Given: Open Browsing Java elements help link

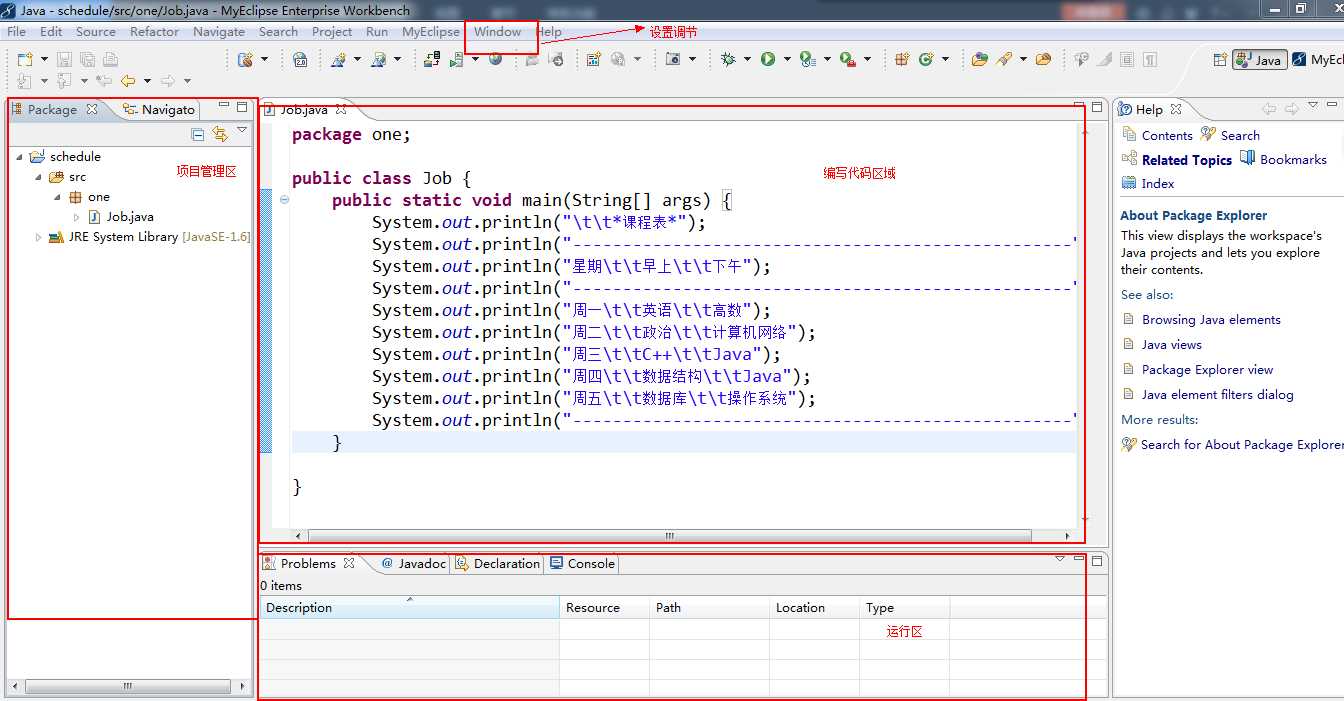Looking at the screenshot, I should (1211, 320).
